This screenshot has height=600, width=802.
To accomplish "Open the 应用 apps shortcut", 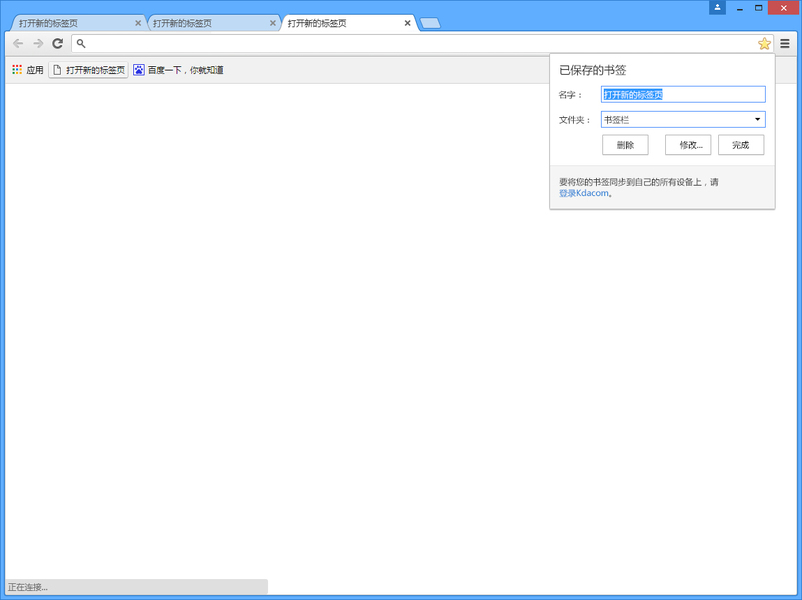I will coord(28,70).
